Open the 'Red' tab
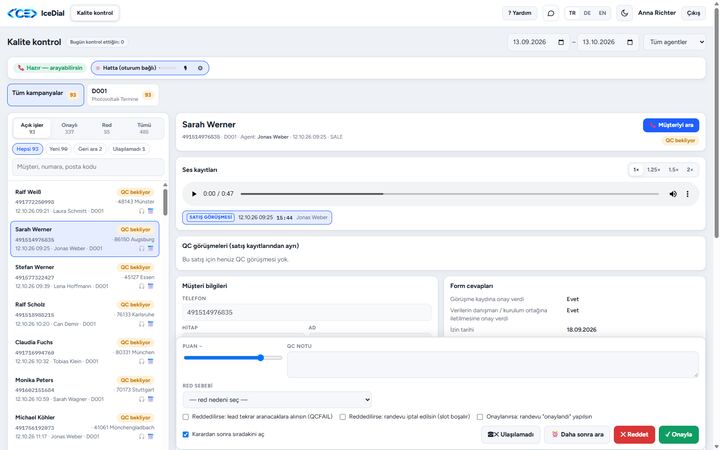The image size is (720, 450). (107, 129)
